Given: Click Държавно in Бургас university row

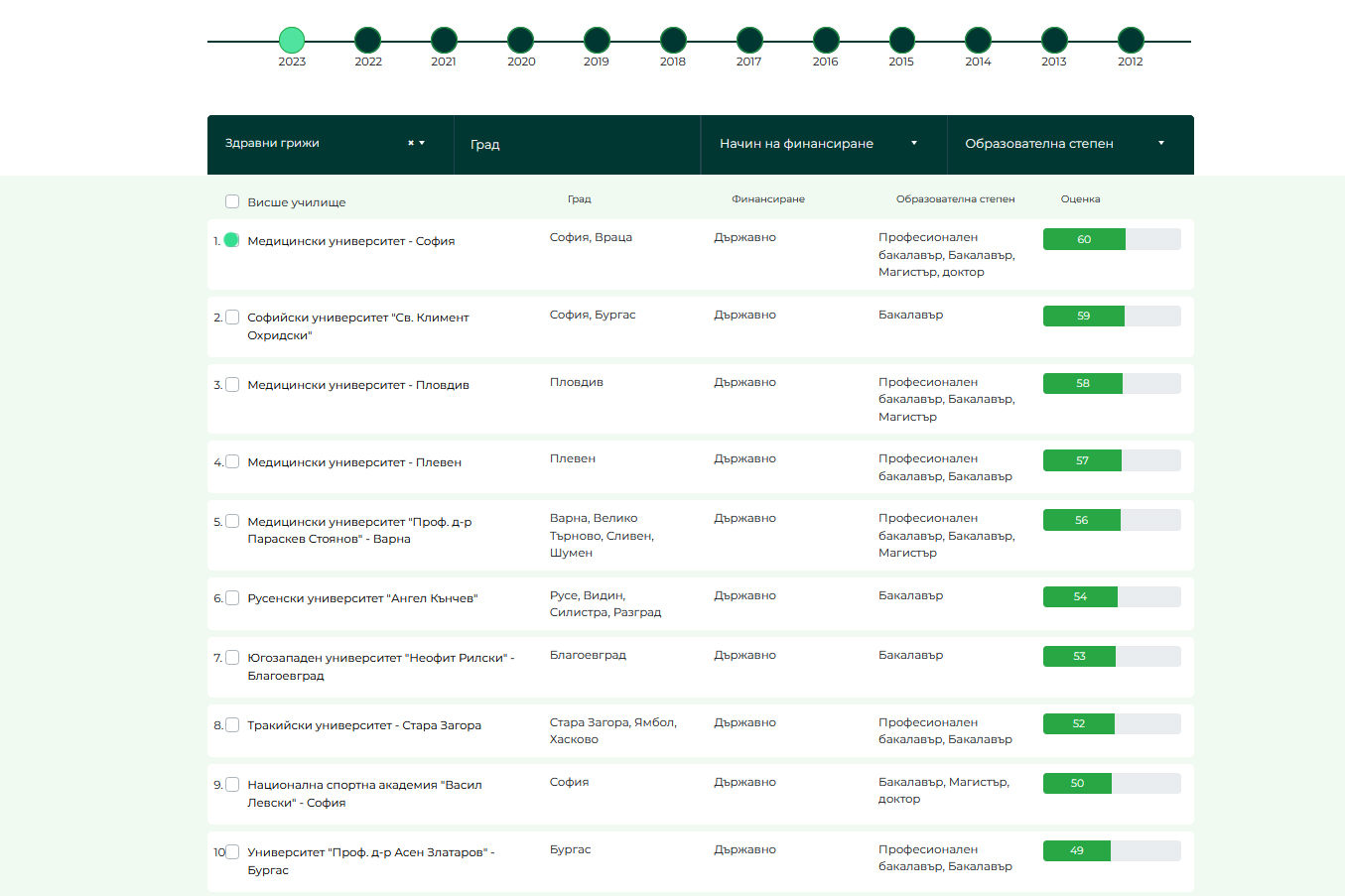Looking at the screenshot, I should (744, 849).
